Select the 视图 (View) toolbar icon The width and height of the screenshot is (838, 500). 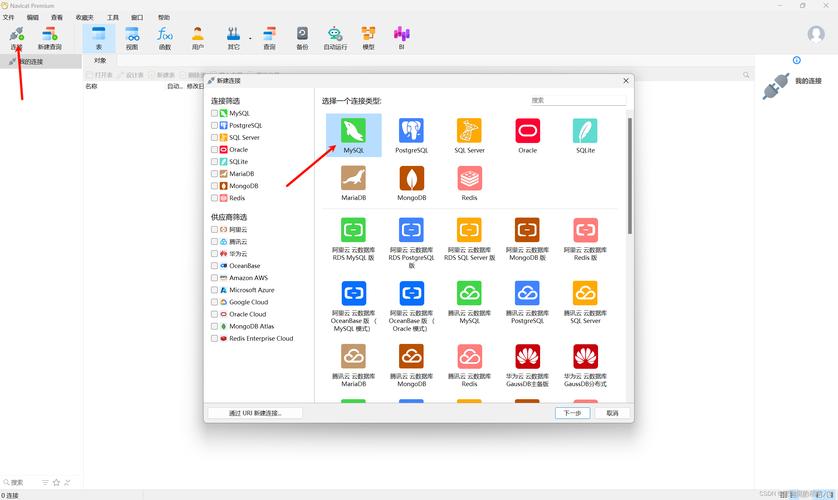click(x=132, y=38)
